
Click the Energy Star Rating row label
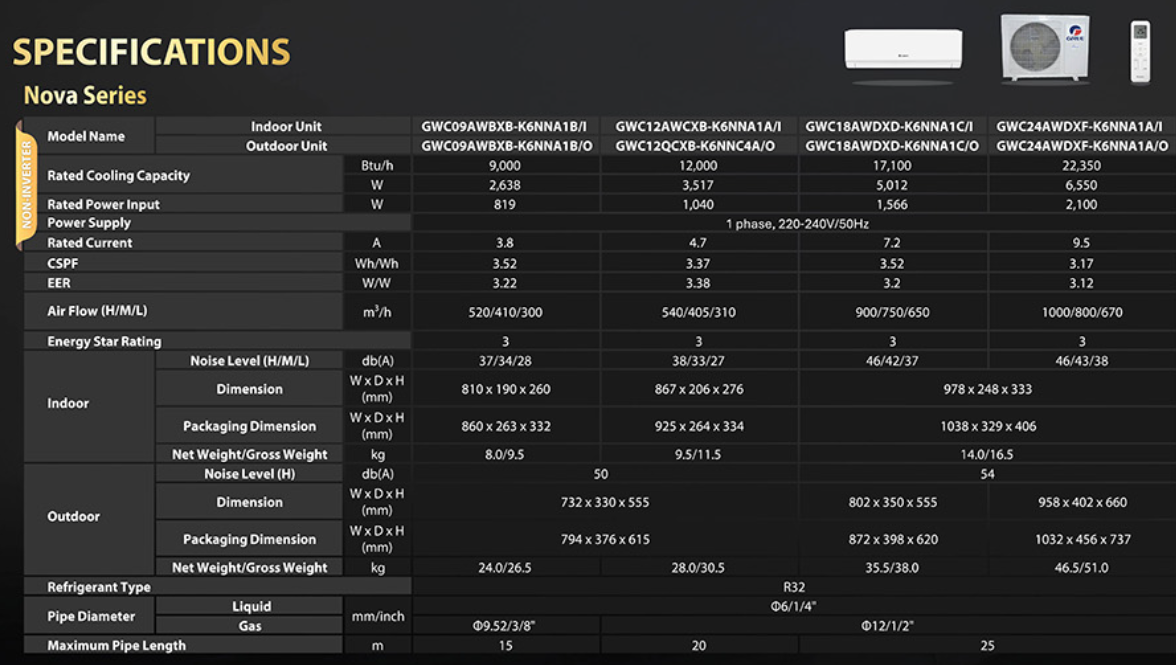click(104, 341)
